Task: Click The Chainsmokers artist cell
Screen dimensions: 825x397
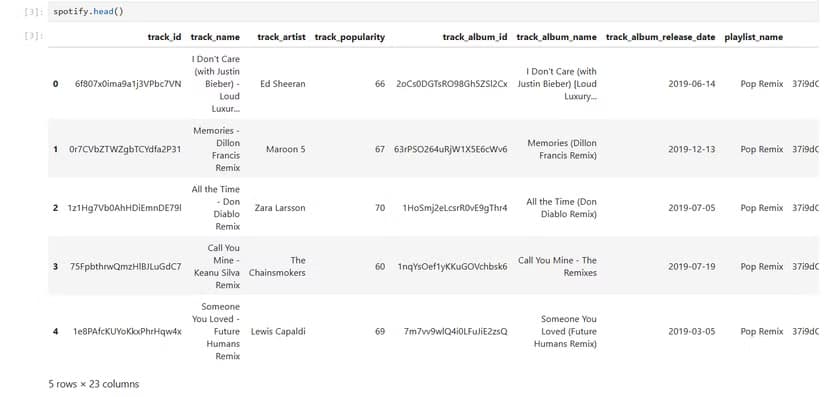Action: click(x=277, y=267)
